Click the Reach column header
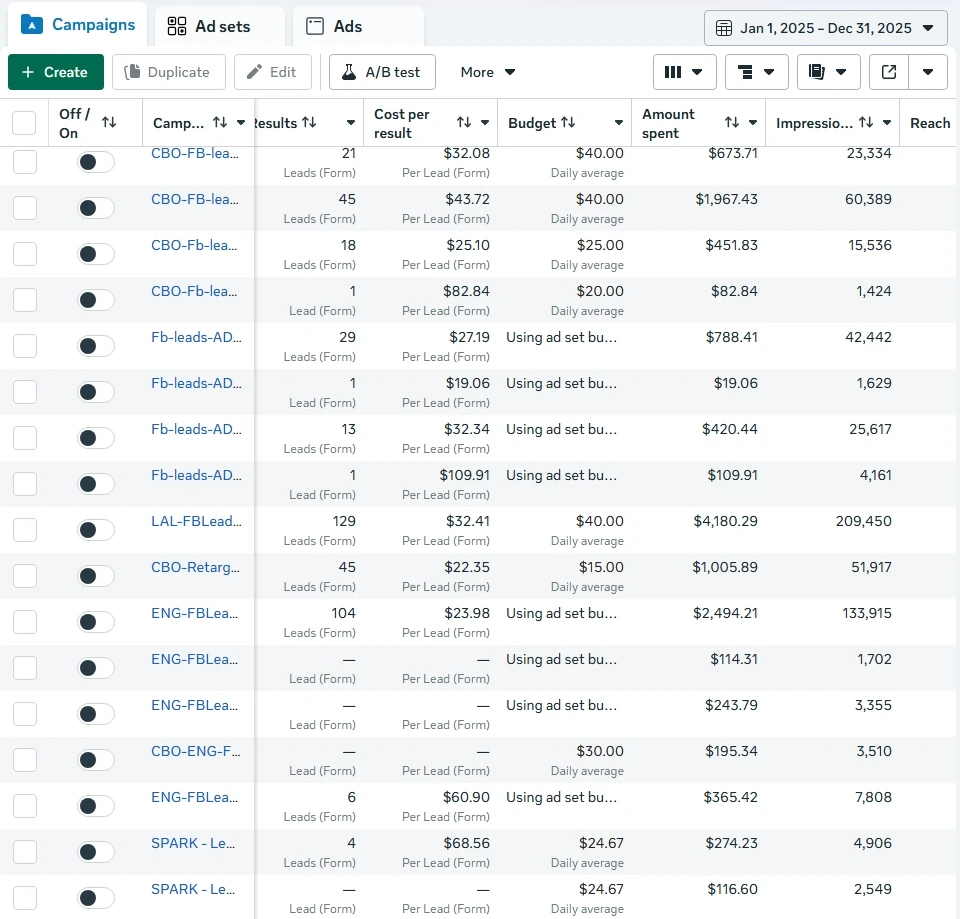Screen dimensions: 960x919 (x=930, y=123)
